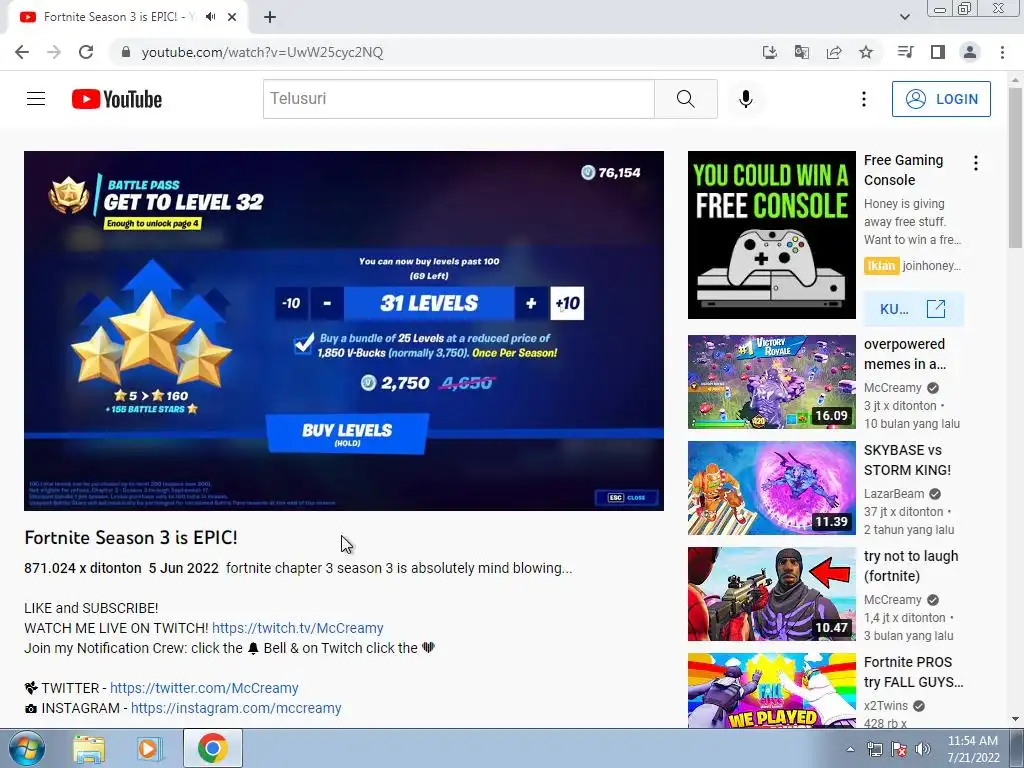Expand the tab search chevron
This screenshot has height=768, width=1024.
pyautogui.click(x=904, y=17)
